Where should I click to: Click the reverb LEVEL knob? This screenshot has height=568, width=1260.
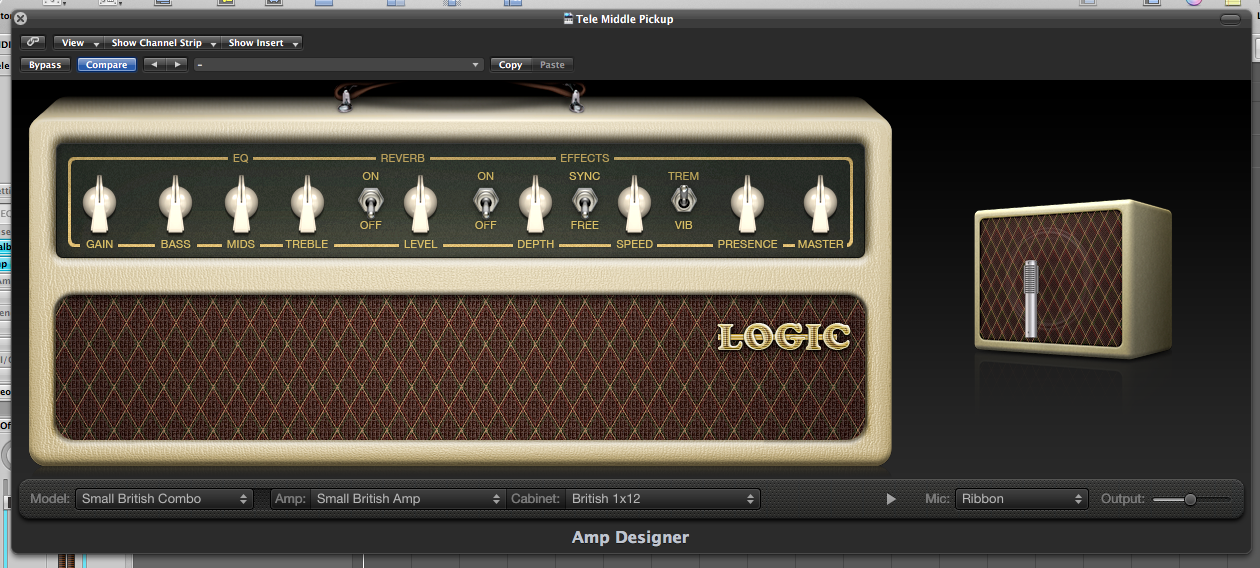420,203
